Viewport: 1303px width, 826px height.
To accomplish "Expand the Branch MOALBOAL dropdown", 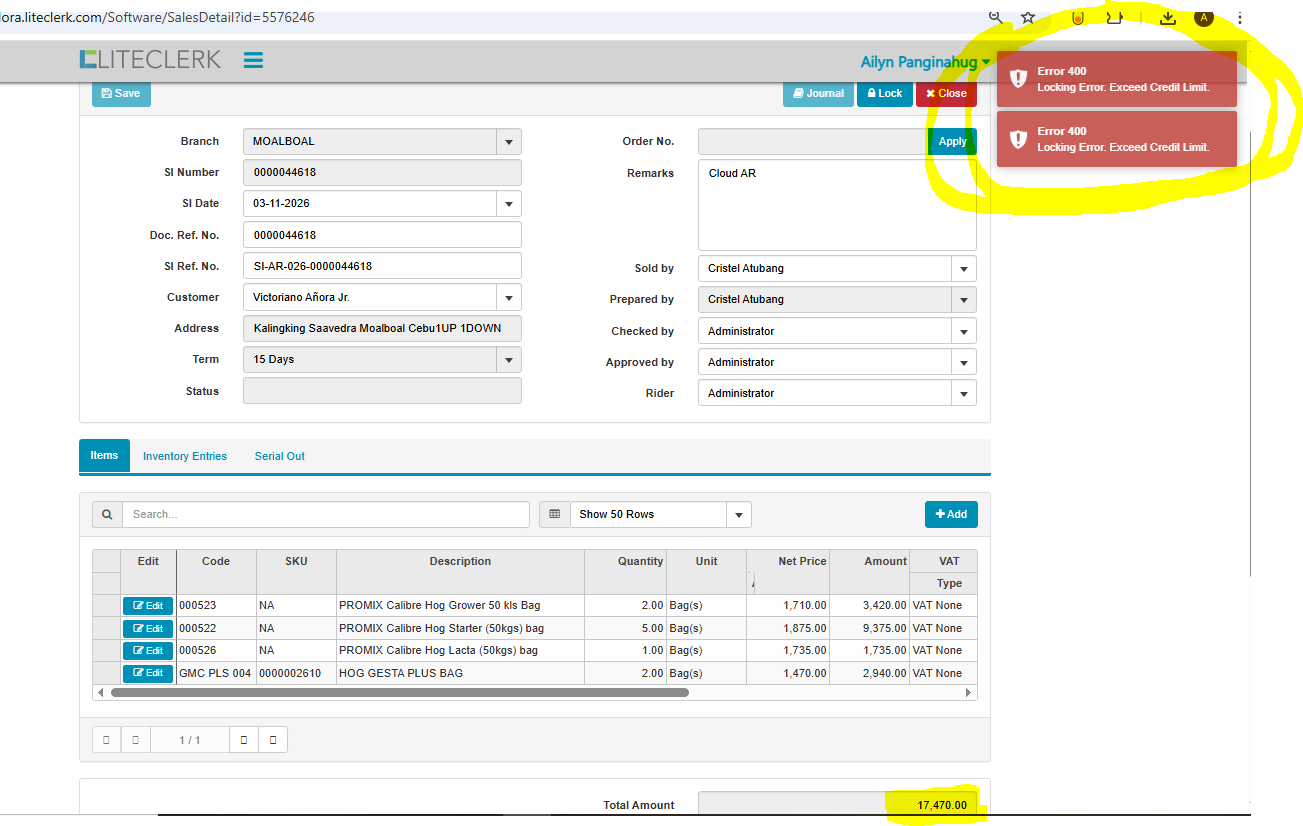I will [508, 142].
